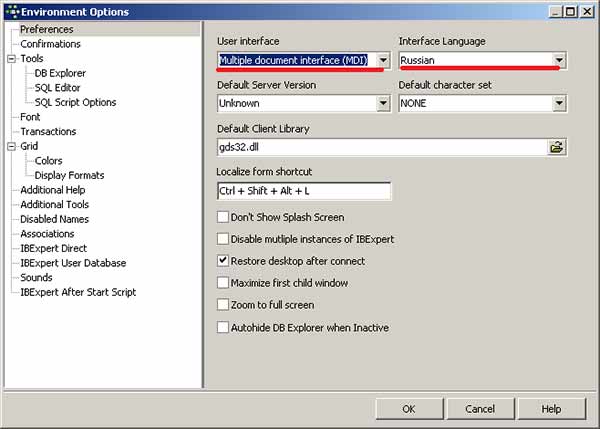Enable Don't Show Splash Screen checkbox

222,217
